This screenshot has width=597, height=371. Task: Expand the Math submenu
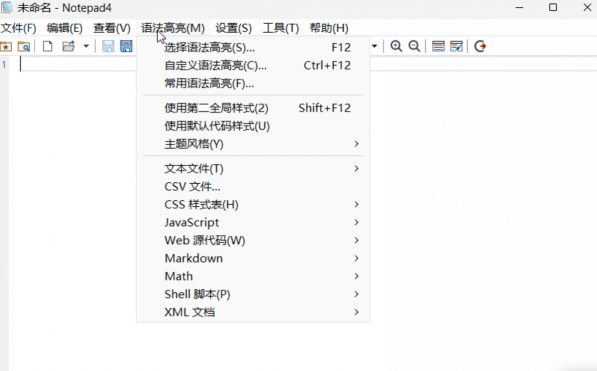[253, 276]
